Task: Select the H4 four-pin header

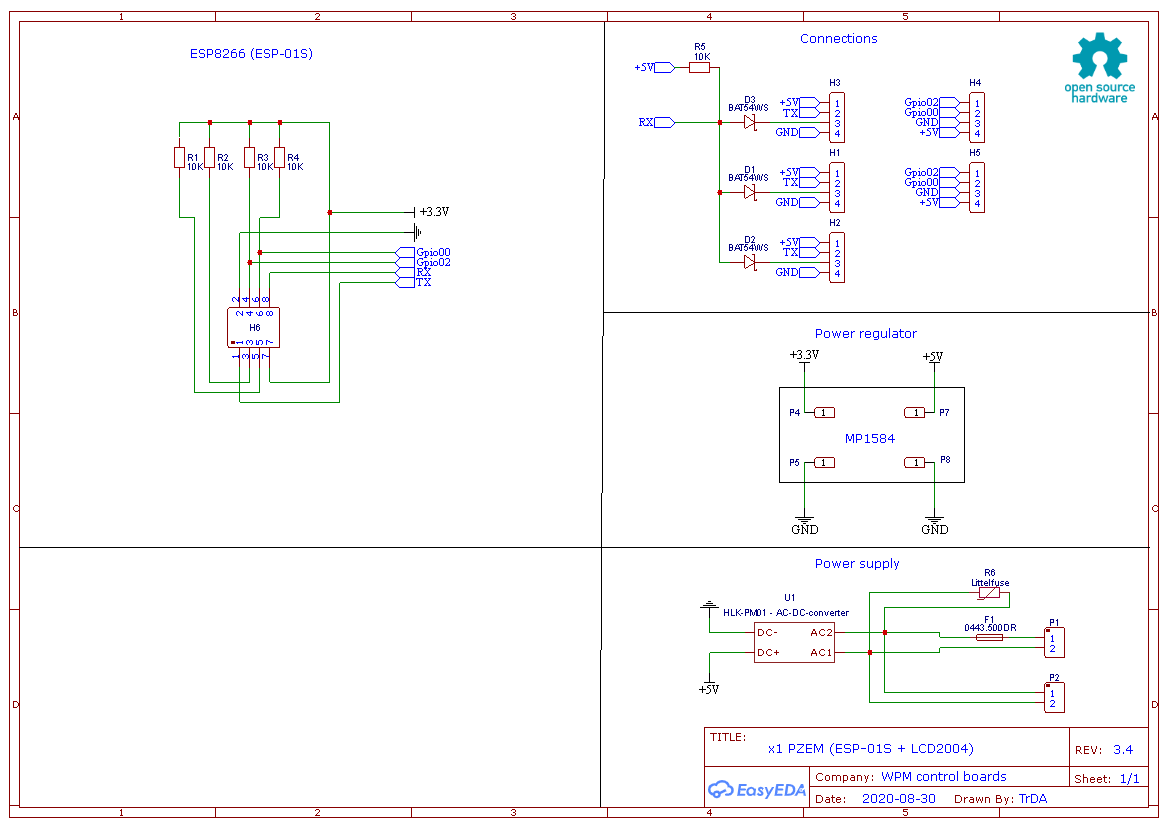Action: tap(977, 118)
